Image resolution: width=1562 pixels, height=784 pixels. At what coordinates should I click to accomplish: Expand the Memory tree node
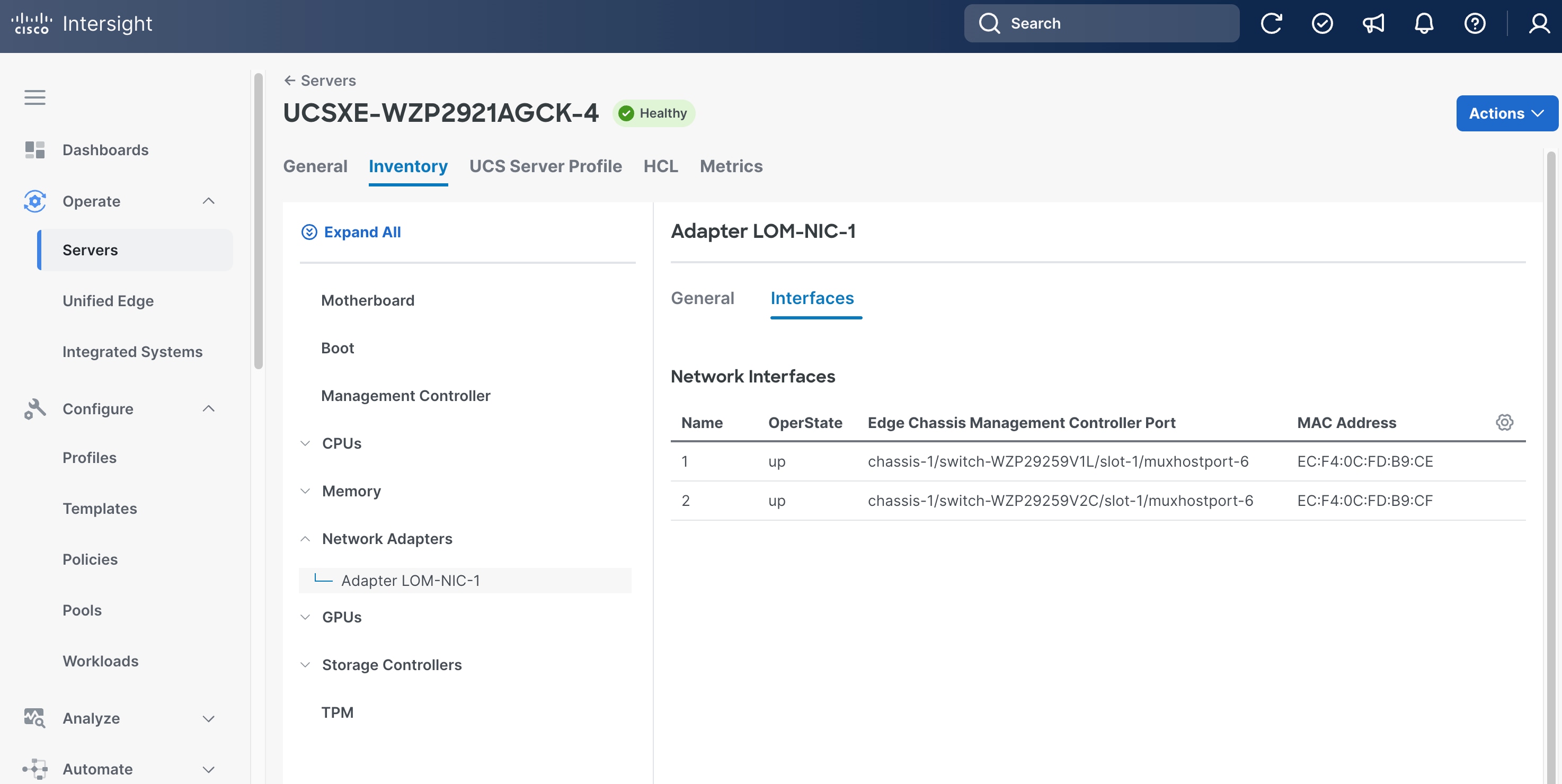(306, 491)
